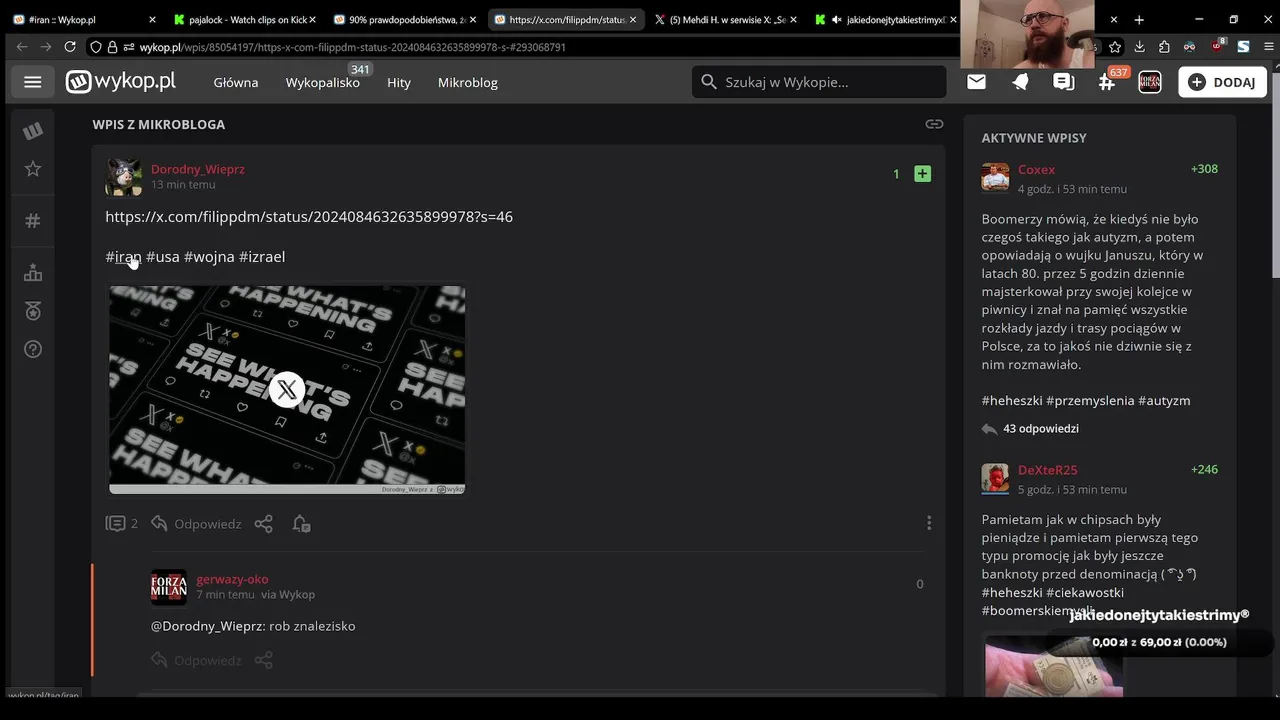Image resolution: width=1280 pixels, height=720 pixels.
Task: Open the #iran tag in the post
Action: point(123,256)
